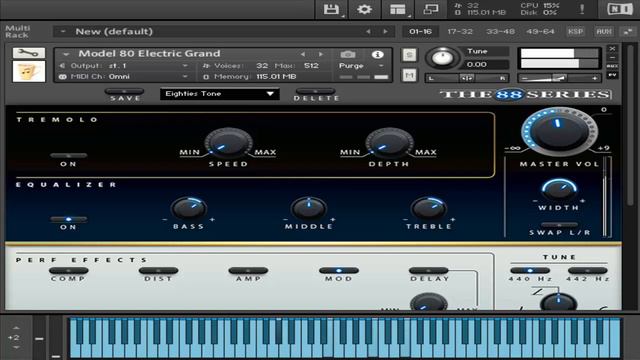Go to next multi rack preset
Viewport: 640px width, 360px height.
point(385,31)
